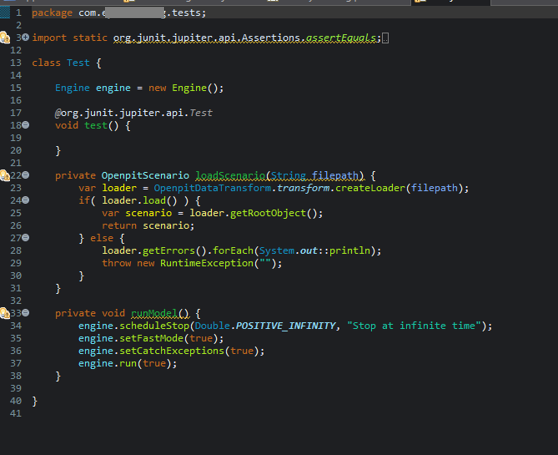The image size is (558, 455).
Task: Collapse the runModel method at line 33
Action: point(26,313)
